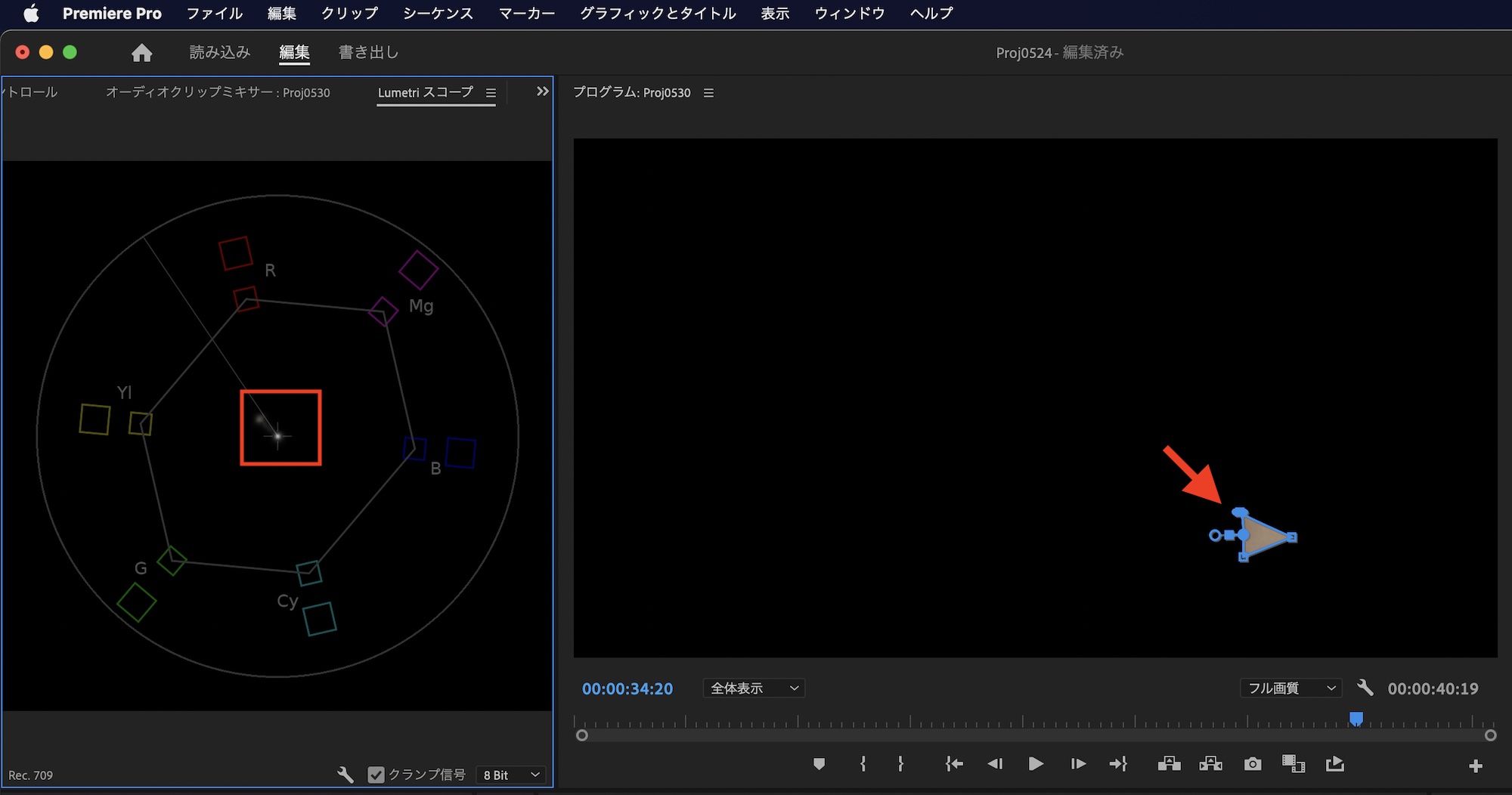Switch to the オーディオクリップミキサー tab
Viewport: 1512px width, 795px height.
218,92
